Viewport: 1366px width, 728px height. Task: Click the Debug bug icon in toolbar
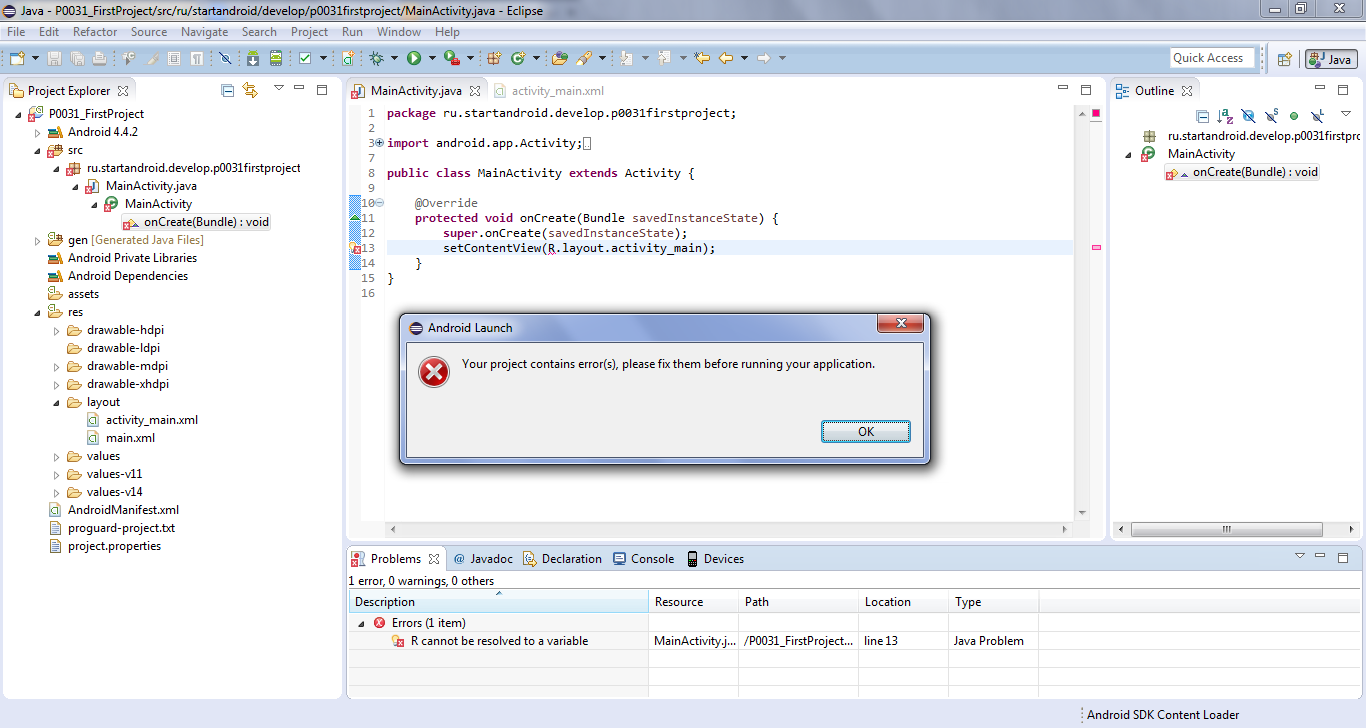pos(377,58)
